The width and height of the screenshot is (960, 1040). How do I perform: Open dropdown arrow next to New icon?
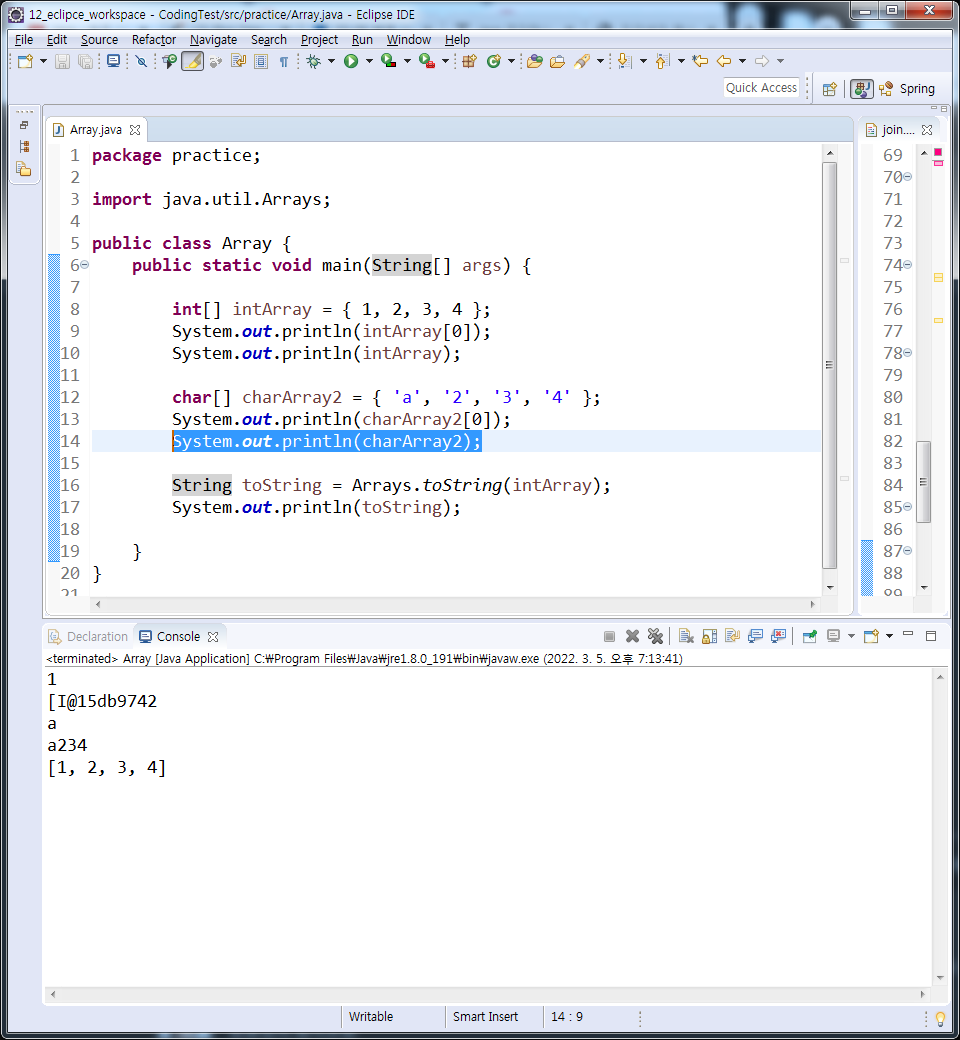tap(43, 62)
